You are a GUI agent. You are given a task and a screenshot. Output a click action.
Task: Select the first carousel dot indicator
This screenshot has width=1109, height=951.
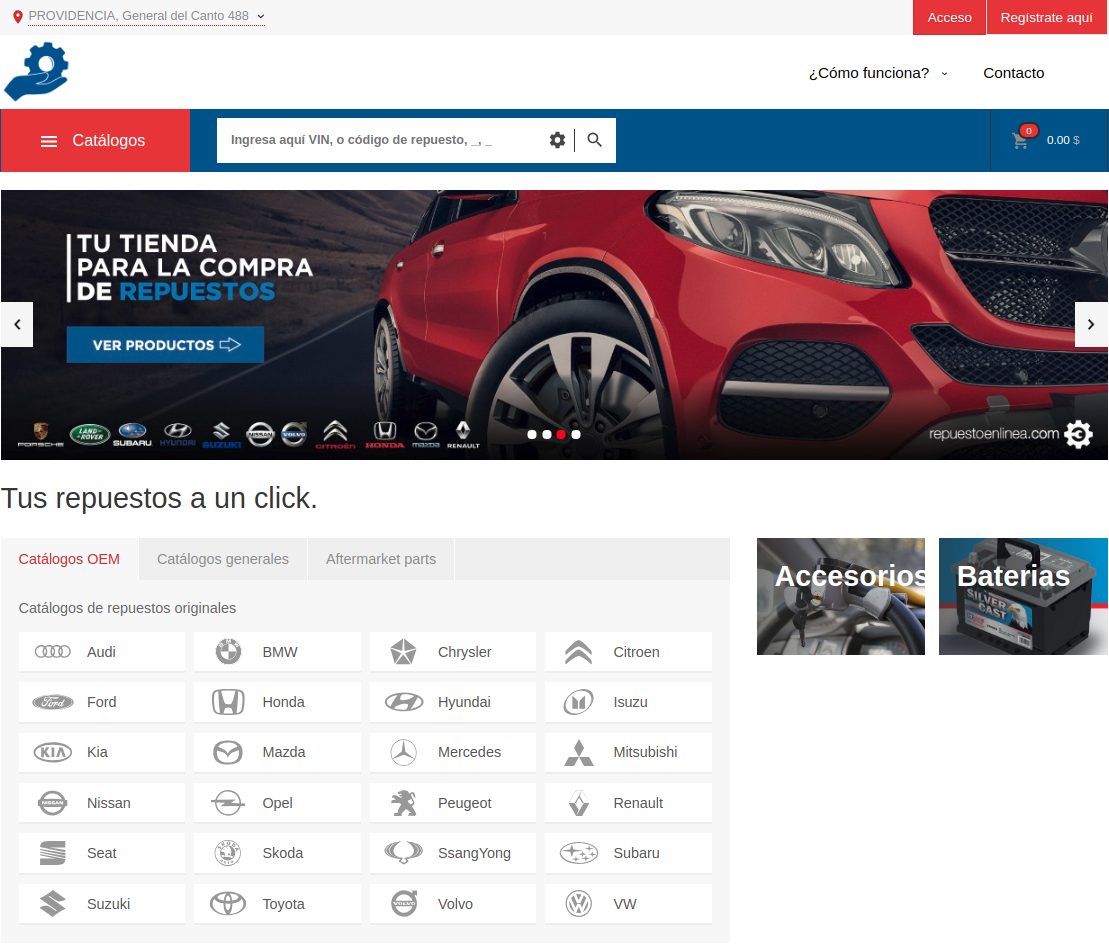click(x=532, y=435)
